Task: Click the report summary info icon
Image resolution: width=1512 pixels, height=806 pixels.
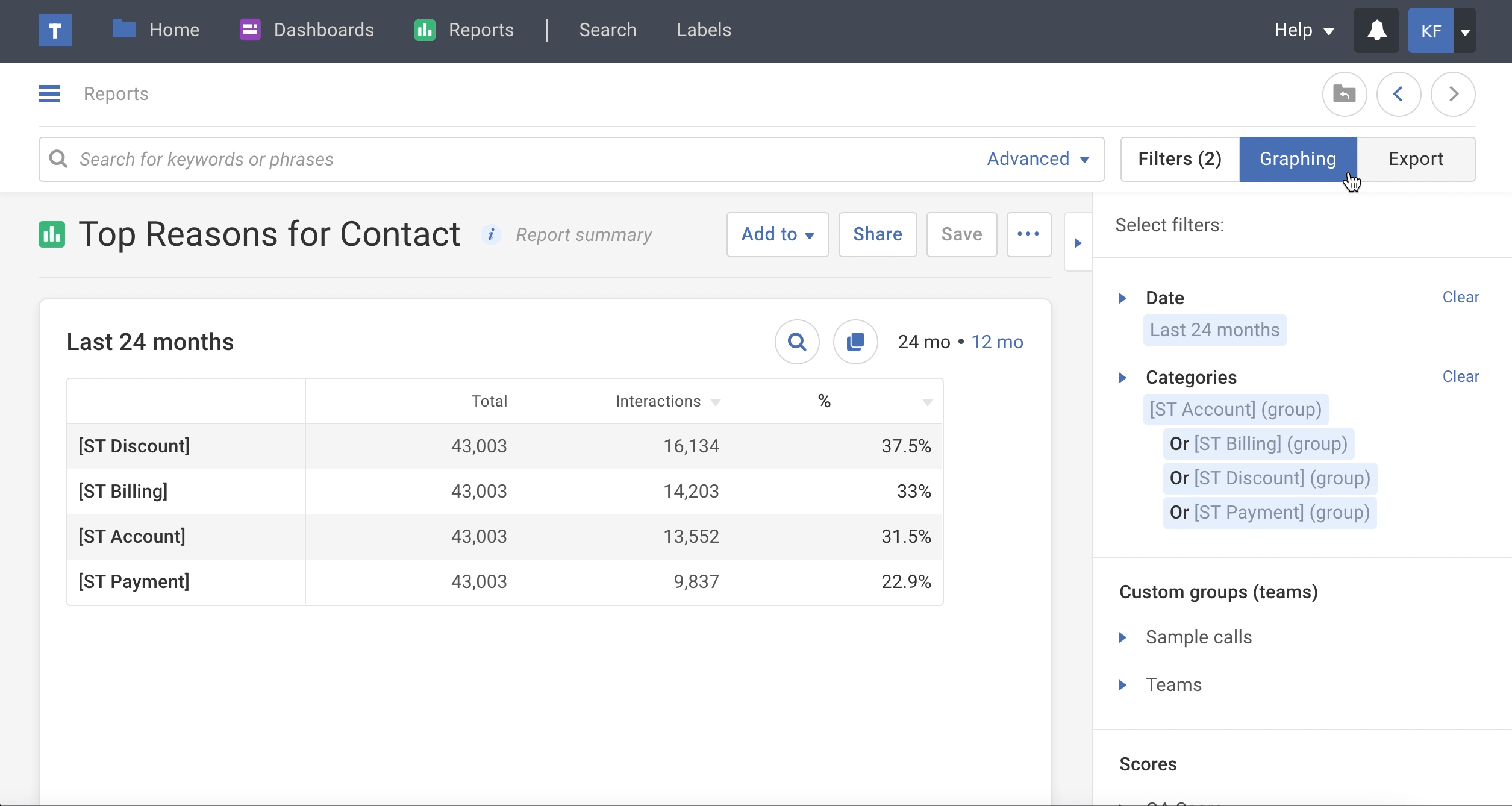Action: coord(491,234)
